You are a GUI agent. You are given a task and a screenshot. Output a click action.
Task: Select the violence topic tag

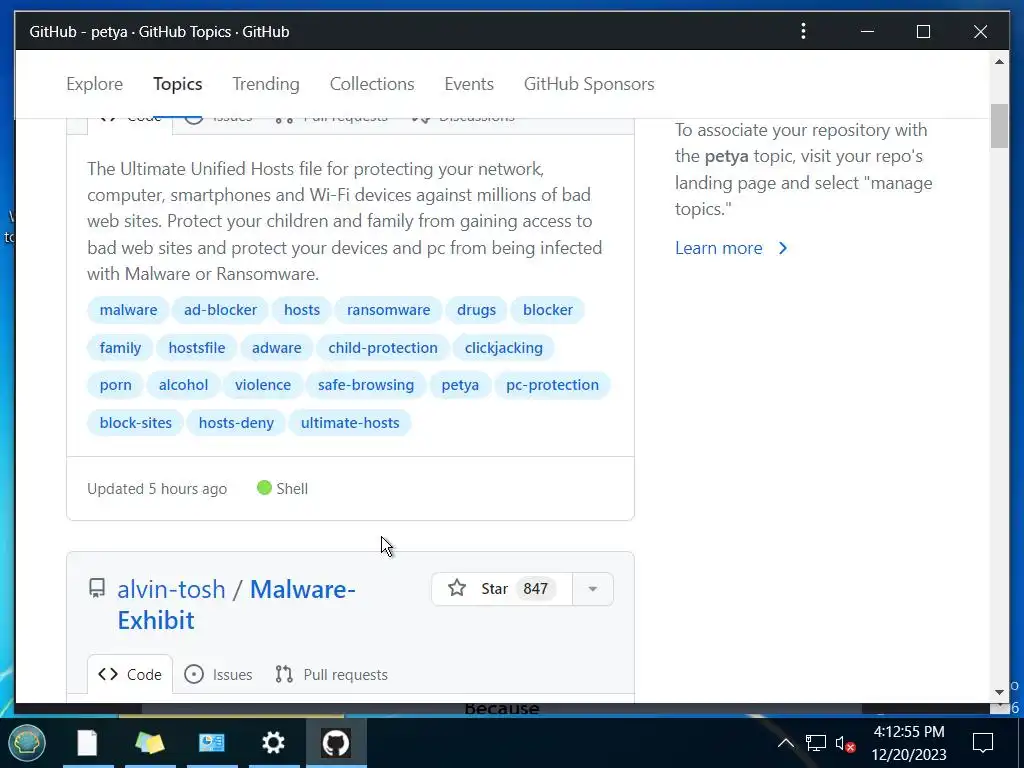pos(263,385)
